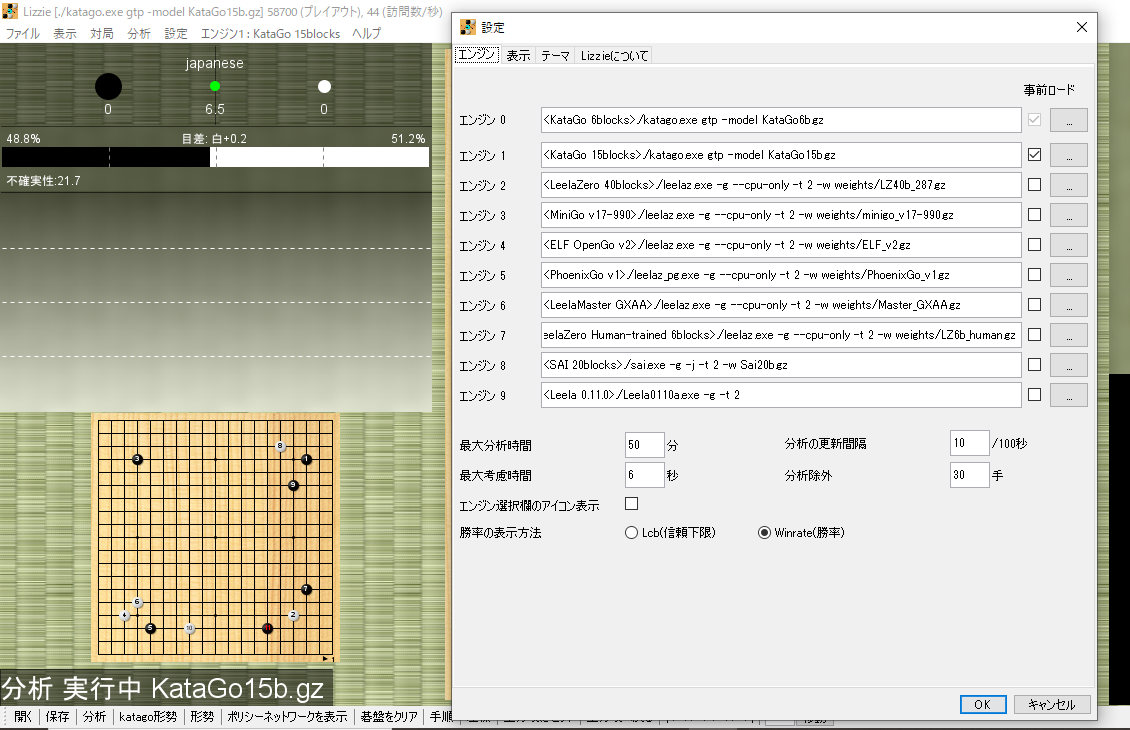Check エンジン選択欄のアイコン表示 checkbox
Image resolution: width=1130 pixels, height=730 pixels.
(x=631, y=503)
